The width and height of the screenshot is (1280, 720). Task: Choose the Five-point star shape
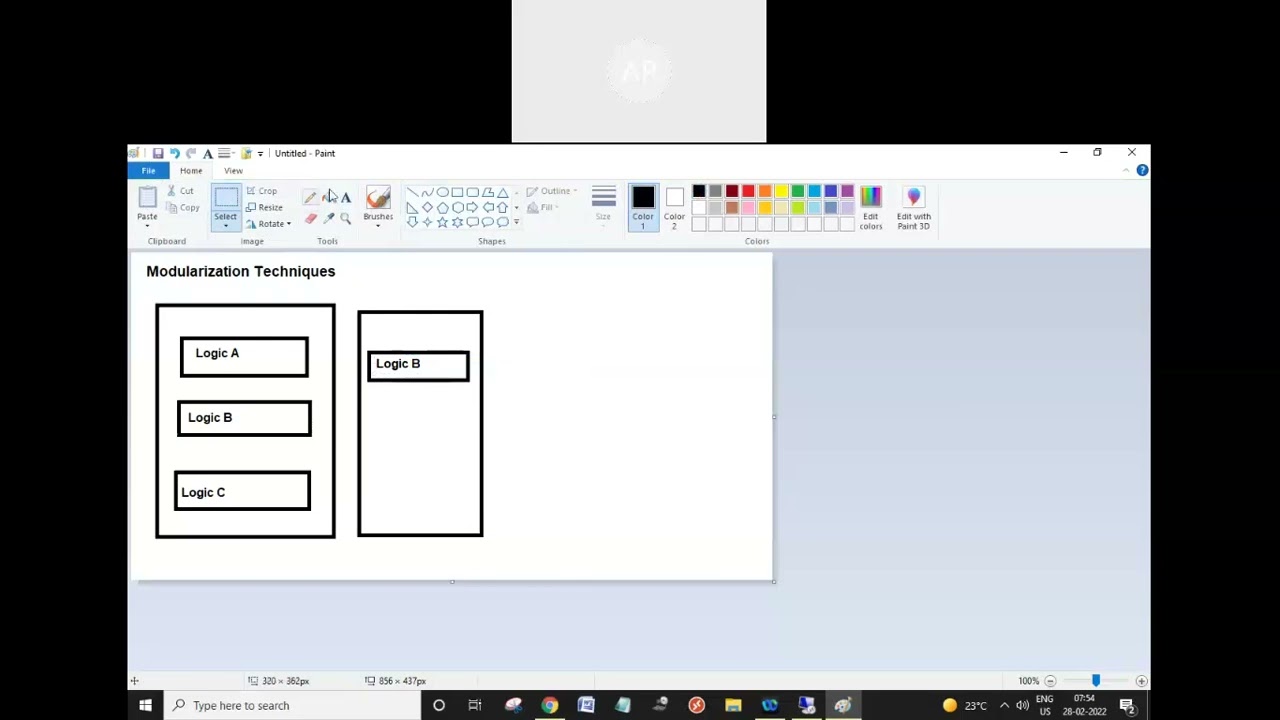click(x=442, y=222)
